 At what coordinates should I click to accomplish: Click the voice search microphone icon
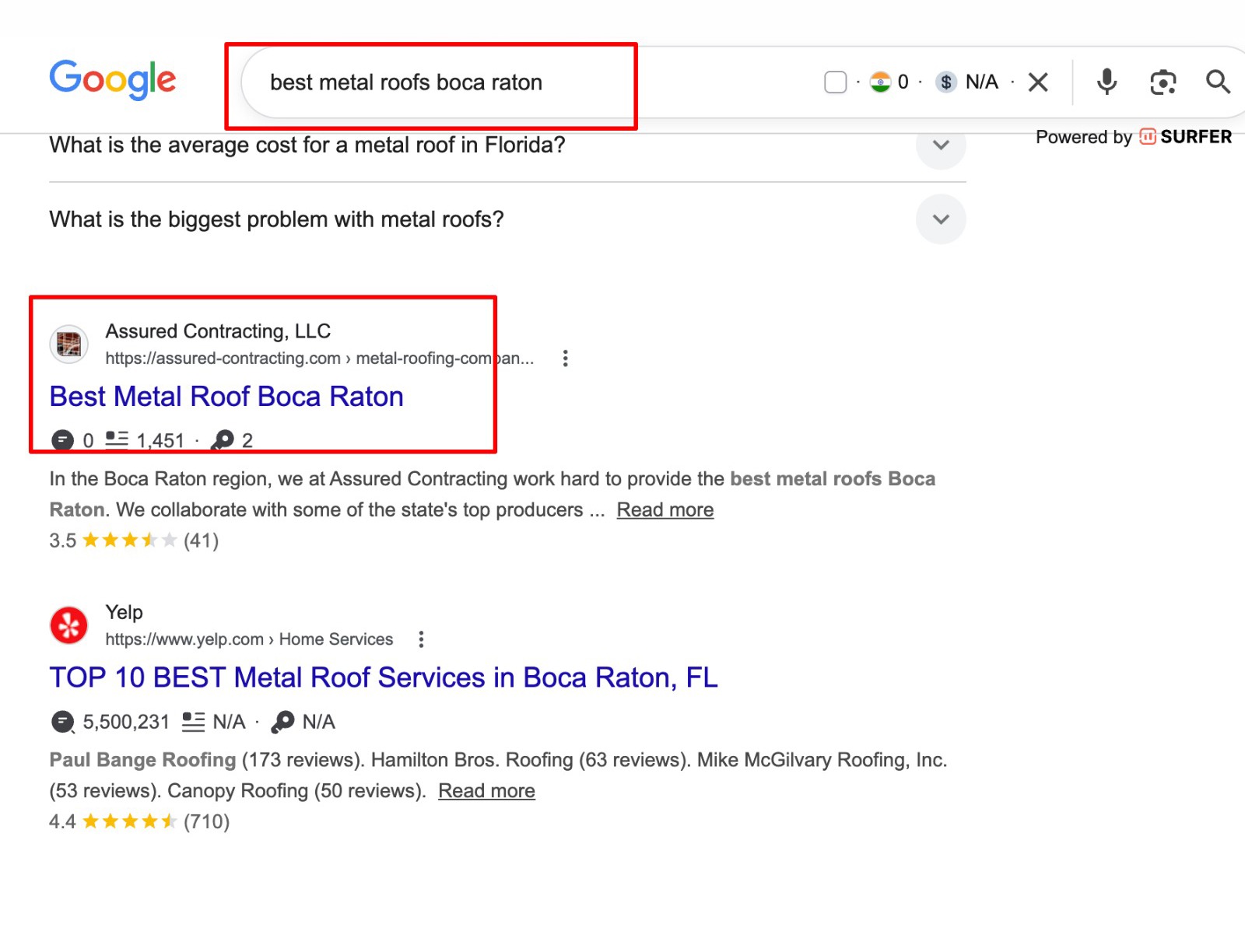1106,82
